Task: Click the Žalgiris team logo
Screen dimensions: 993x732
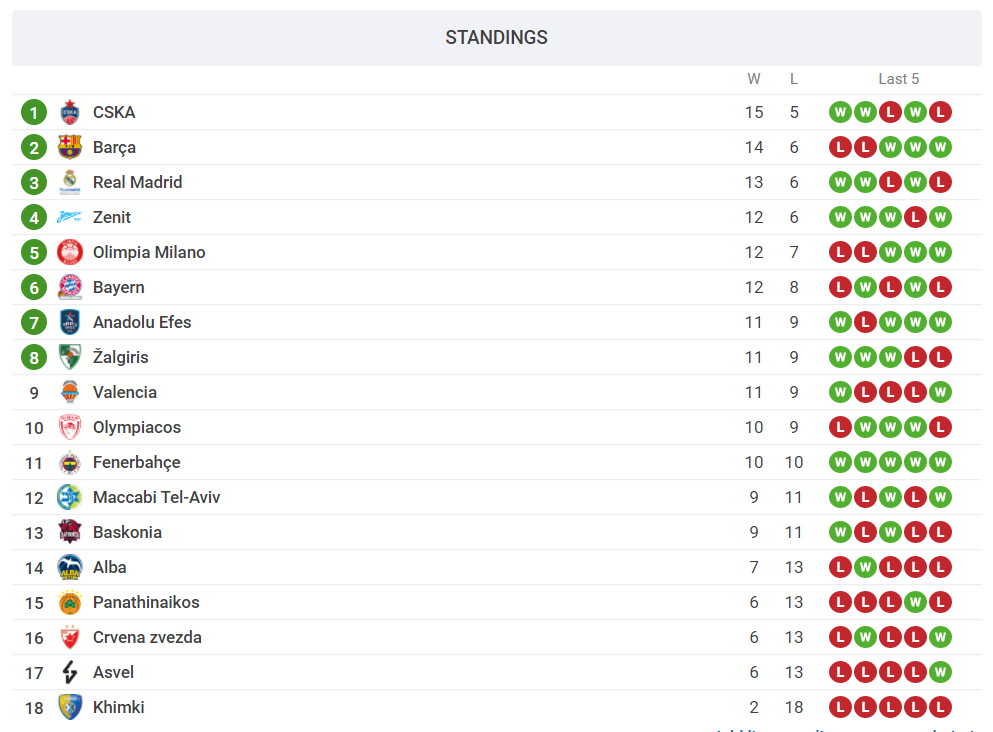Action: [69, 357]
